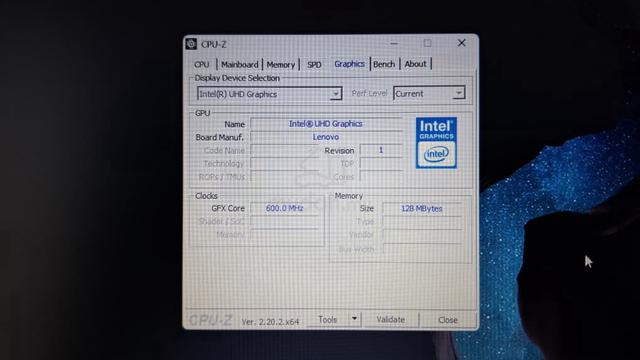
Task: Click the Memory Size 128 MBytes field
Action: (422, 209)
